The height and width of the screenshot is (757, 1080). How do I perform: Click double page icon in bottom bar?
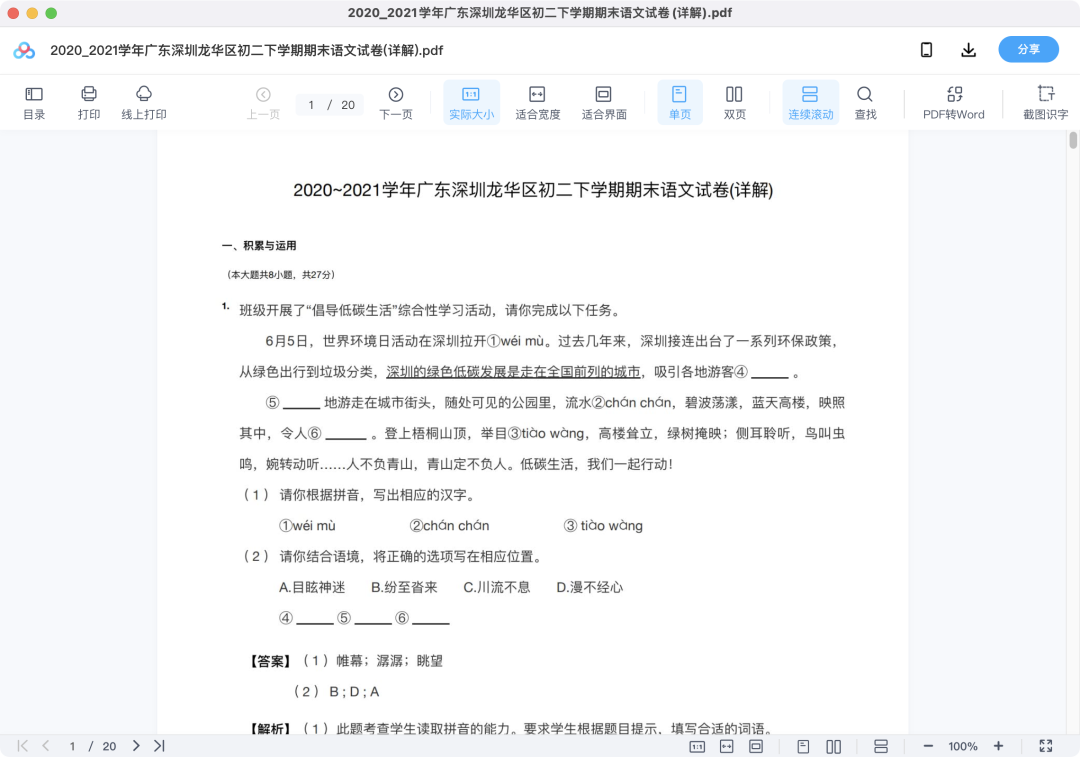tap(833, 746)
